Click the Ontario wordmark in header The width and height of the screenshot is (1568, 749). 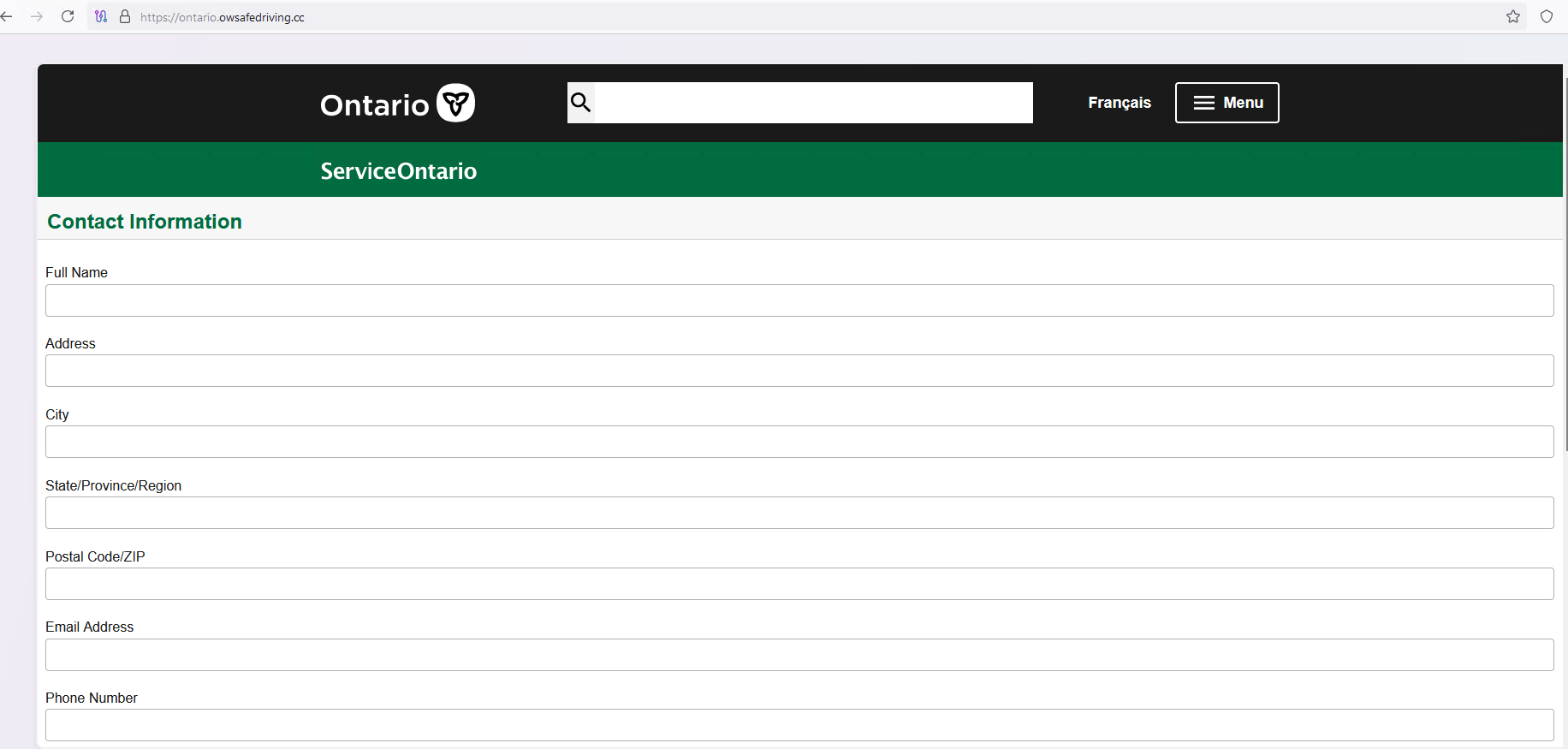click(x=375, y=104)
